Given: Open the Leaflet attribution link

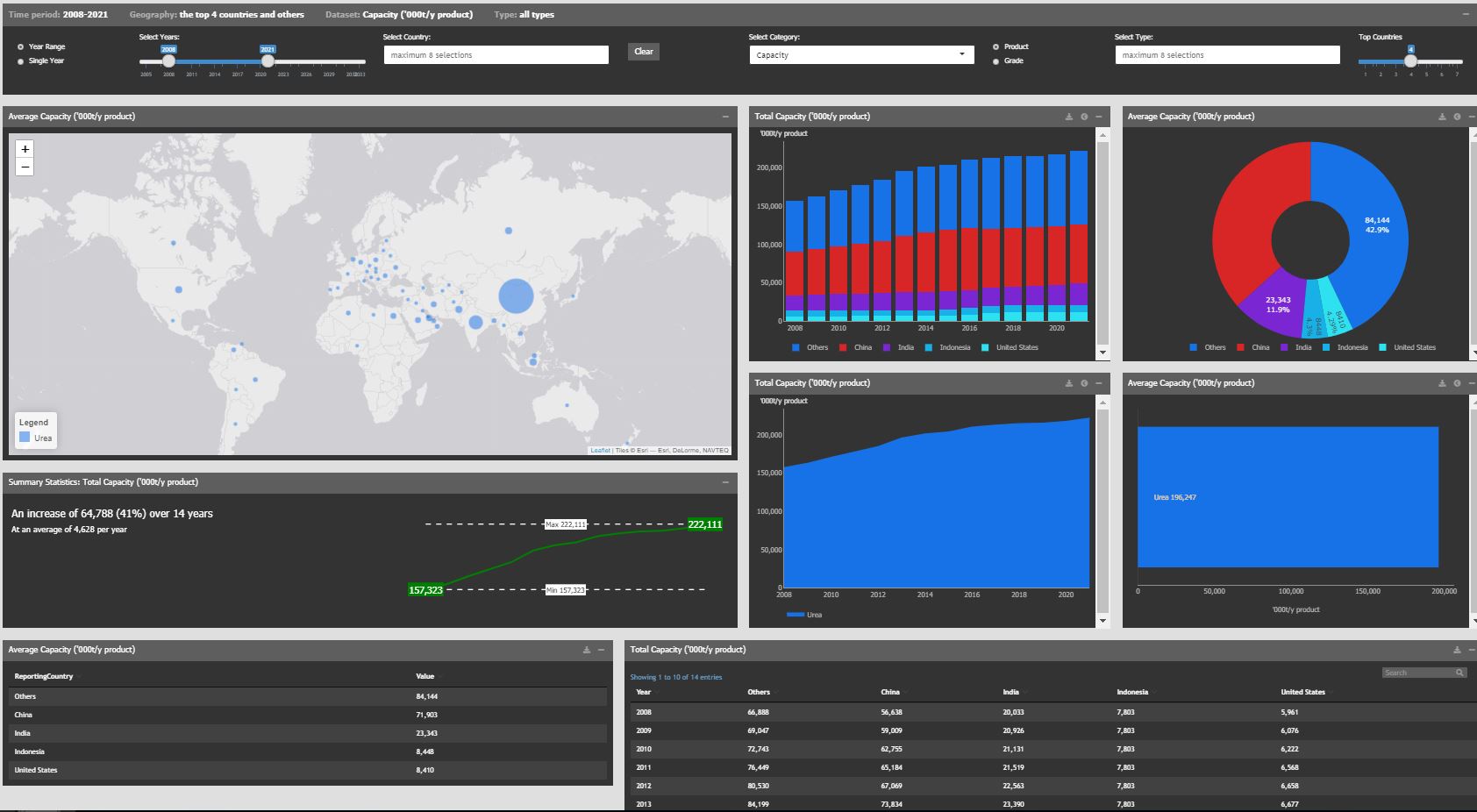Looking at the screenshot, I should click(600, 451).
